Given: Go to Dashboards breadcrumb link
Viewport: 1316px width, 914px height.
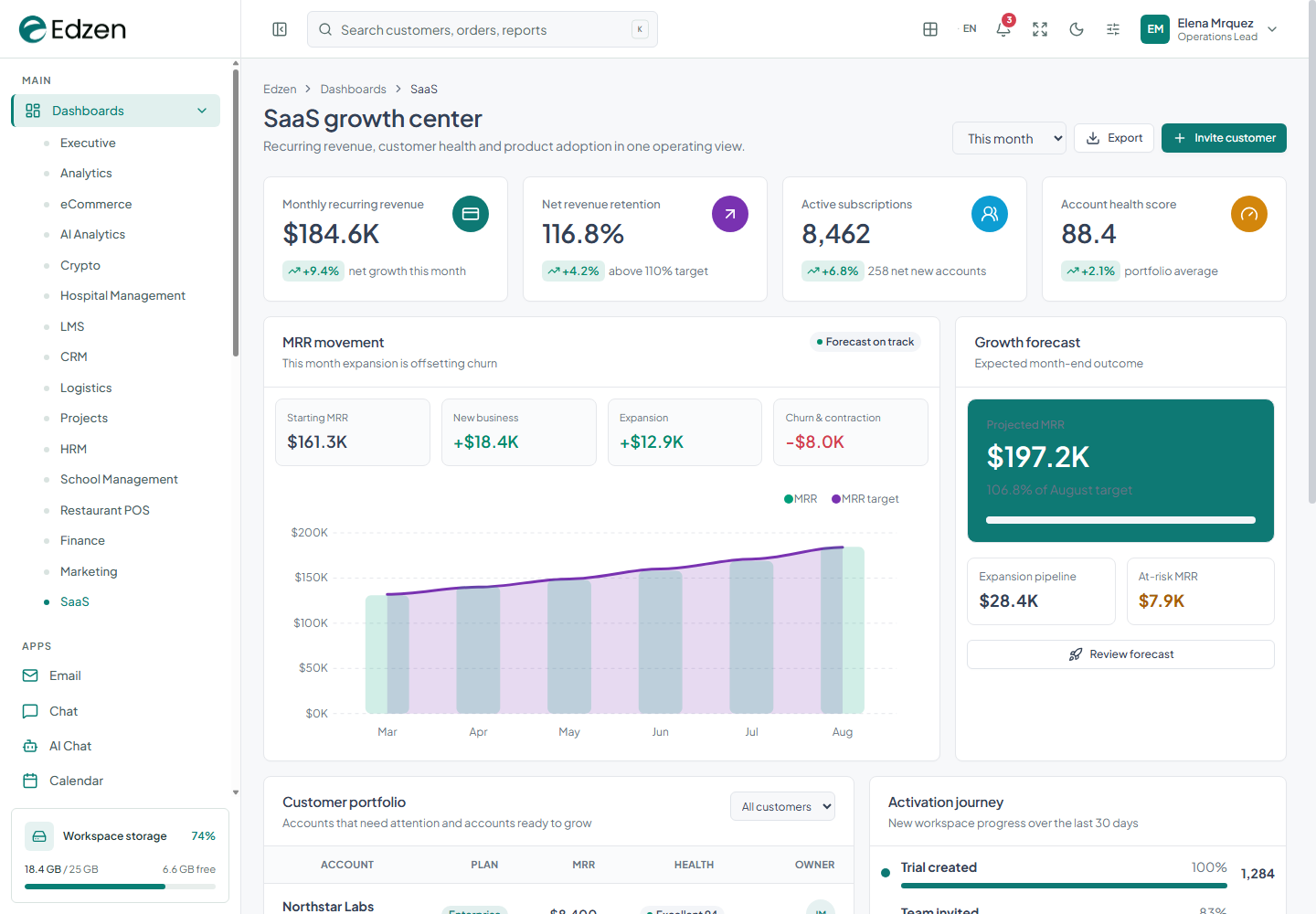Looking at the screenshot, I should [x=353, y=89].
